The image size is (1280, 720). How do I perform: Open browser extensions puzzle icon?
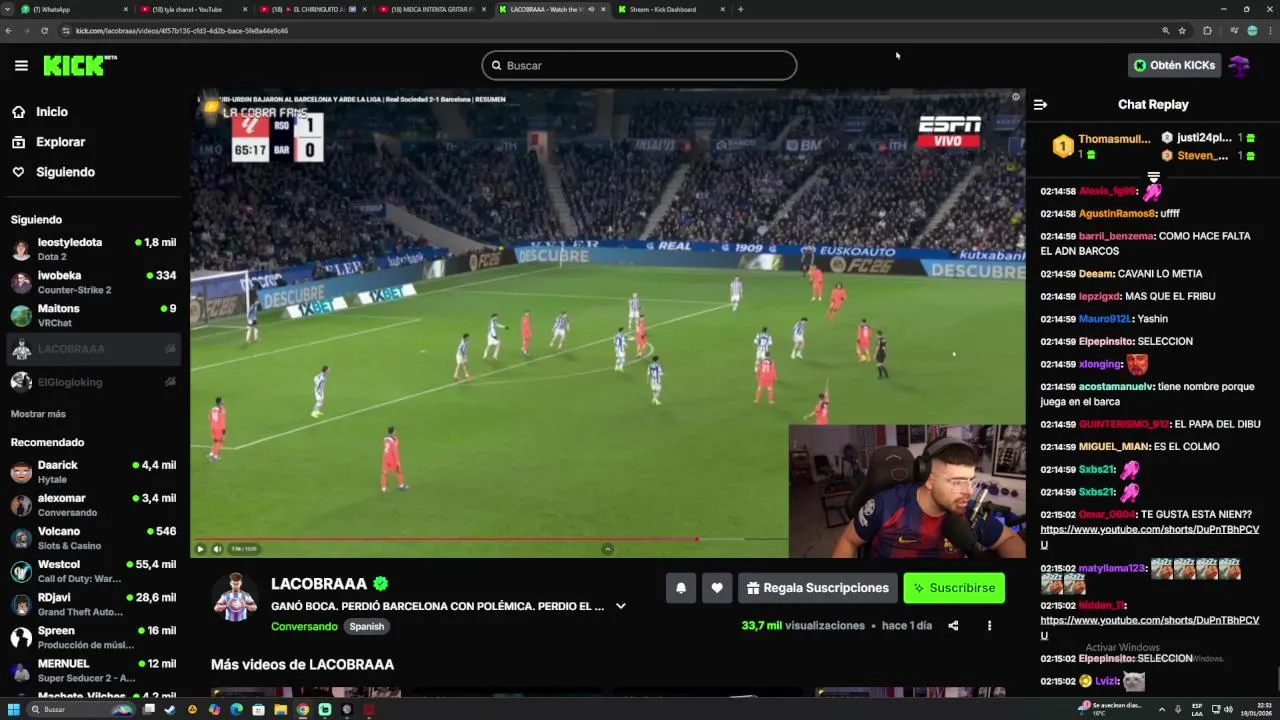click(1207, 31)
